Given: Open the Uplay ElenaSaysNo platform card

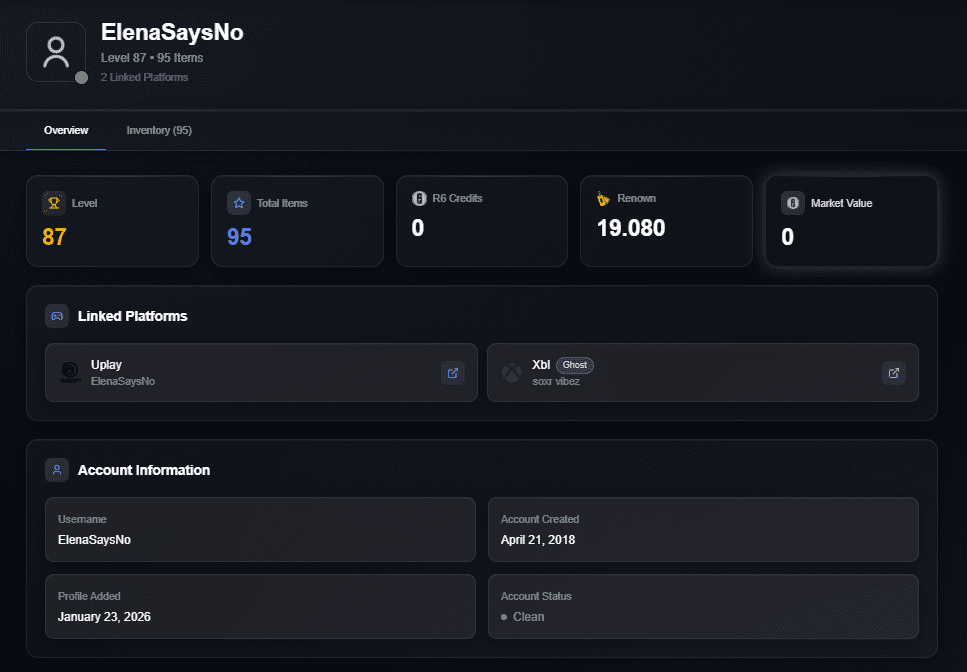Looking at the screenshot, I should (250, 373).
